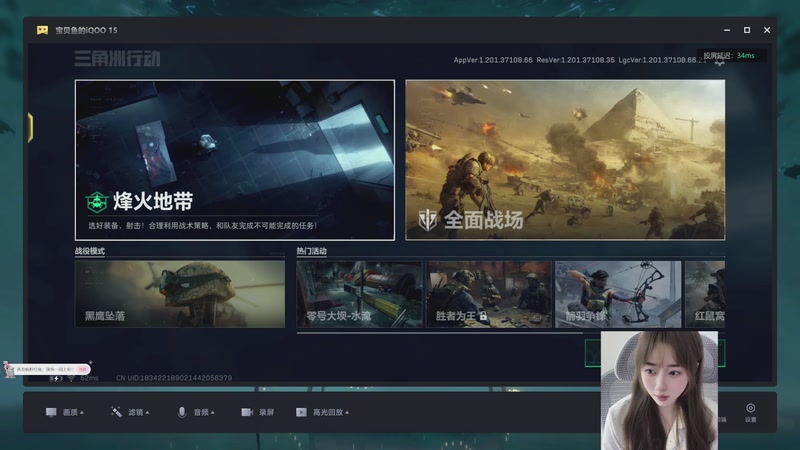Select the 黑鹰坠落 campaign card
The image size is (800, 450).
180,294
